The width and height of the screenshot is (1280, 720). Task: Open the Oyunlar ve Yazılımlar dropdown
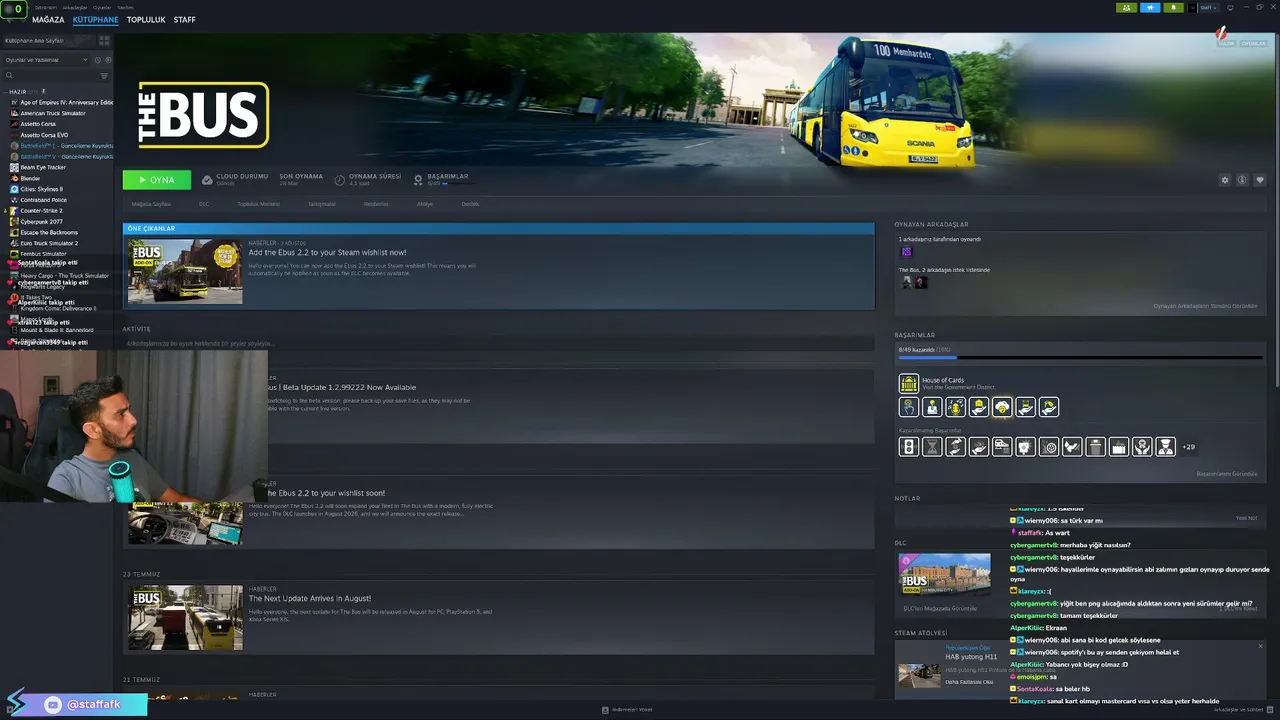[47, 60]
